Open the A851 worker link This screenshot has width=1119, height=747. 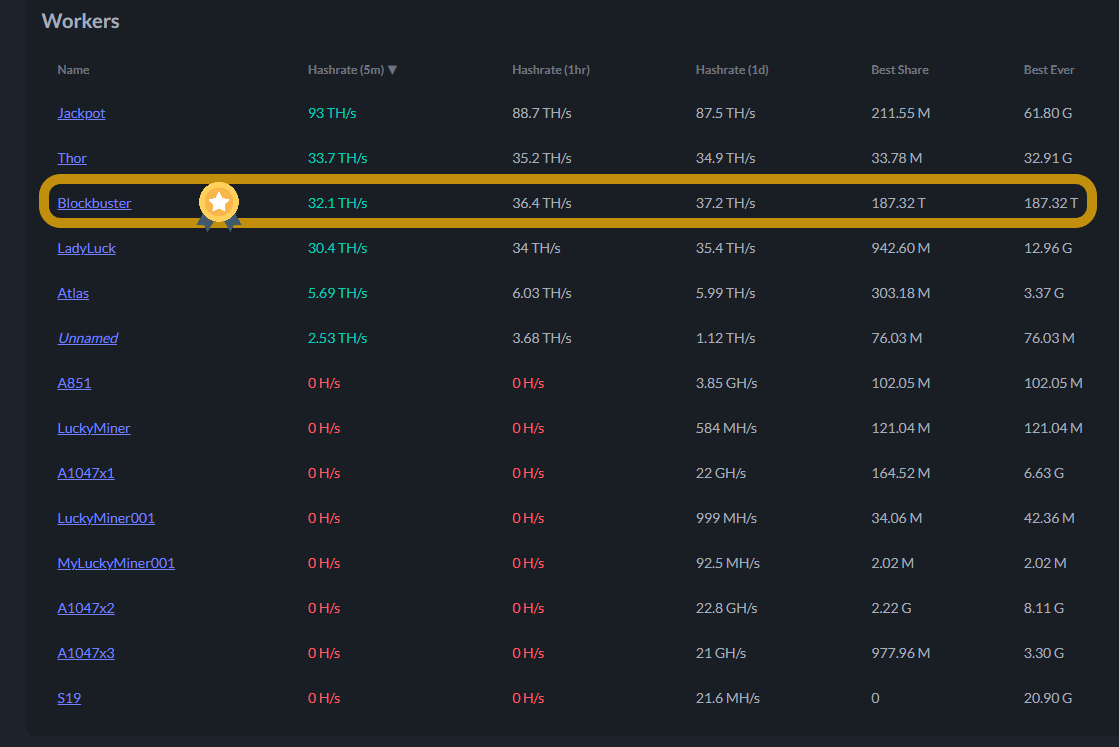click(x=74, y=382)
